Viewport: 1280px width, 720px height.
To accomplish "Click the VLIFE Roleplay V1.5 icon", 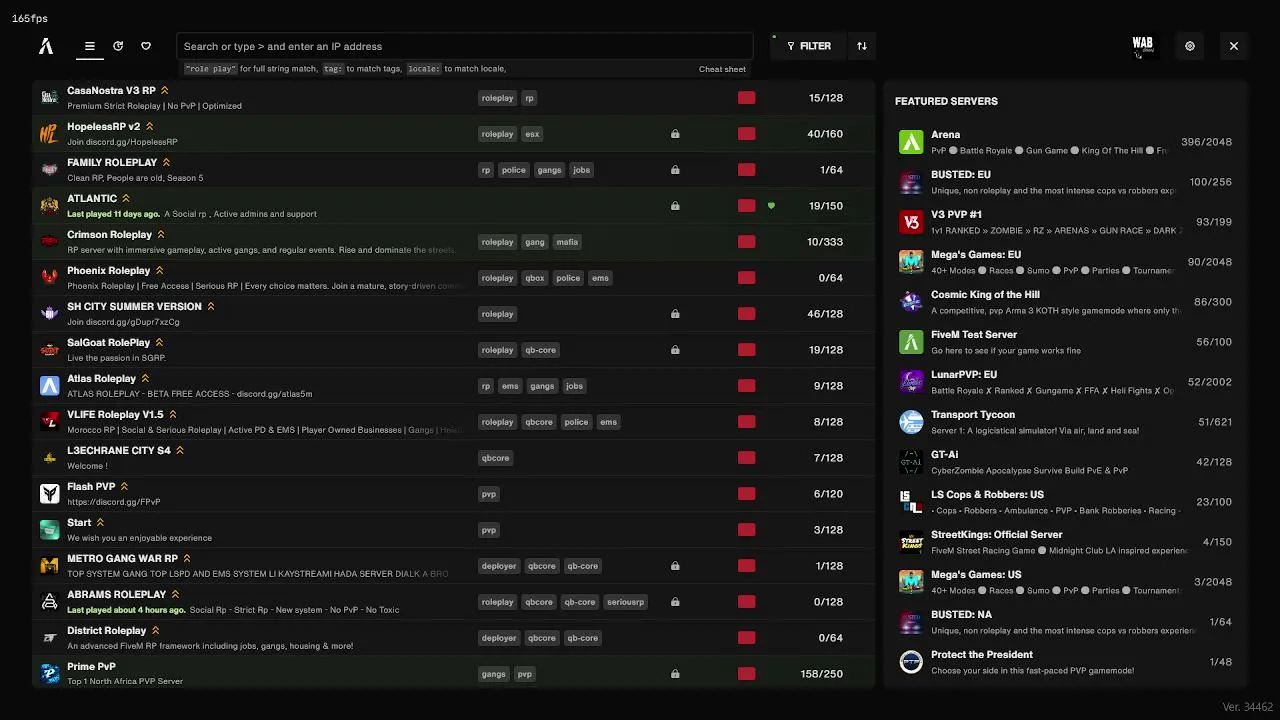I will [49, 422].
